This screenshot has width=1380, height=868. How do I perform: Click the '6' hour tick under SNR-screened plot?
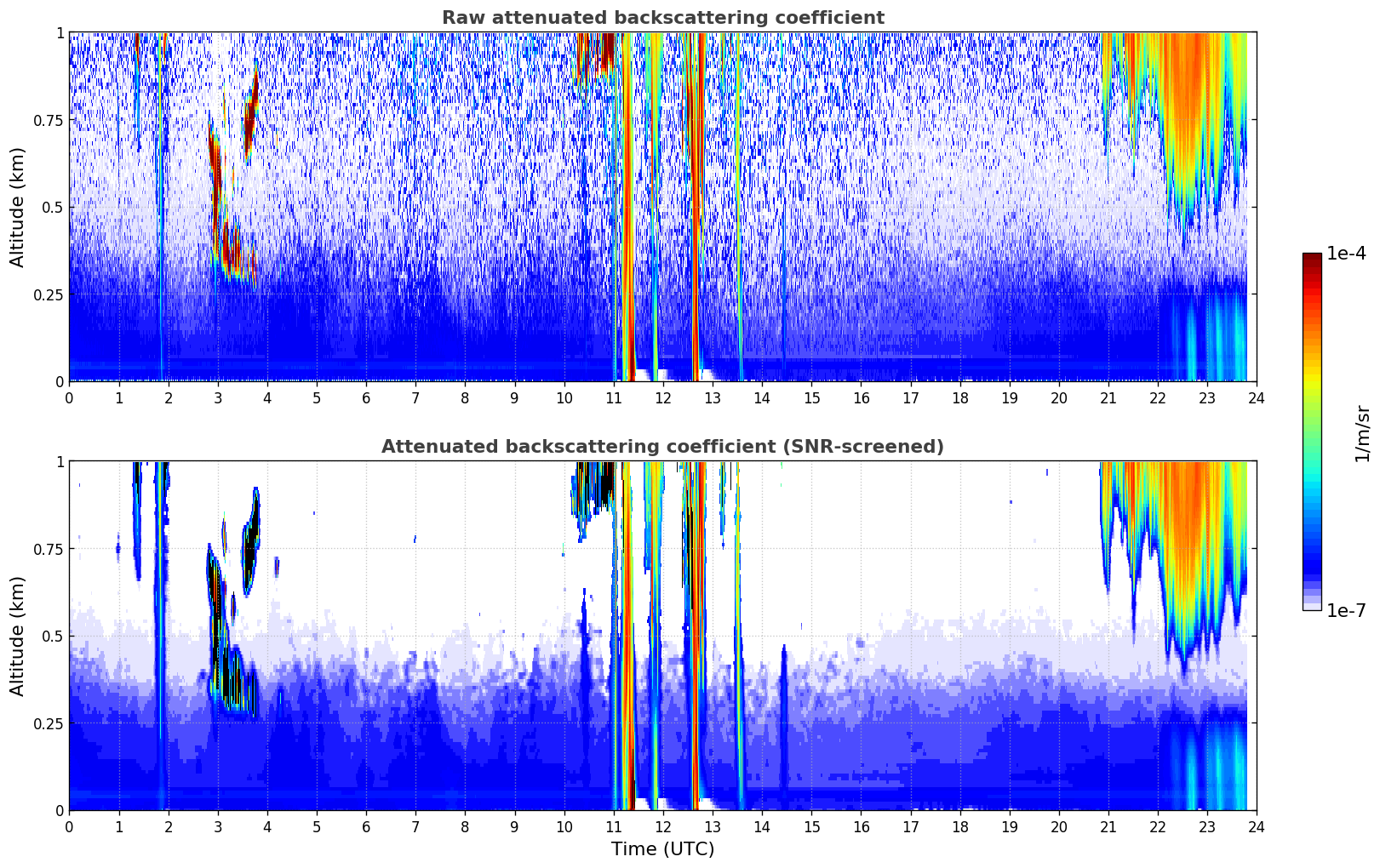(366, 826)
